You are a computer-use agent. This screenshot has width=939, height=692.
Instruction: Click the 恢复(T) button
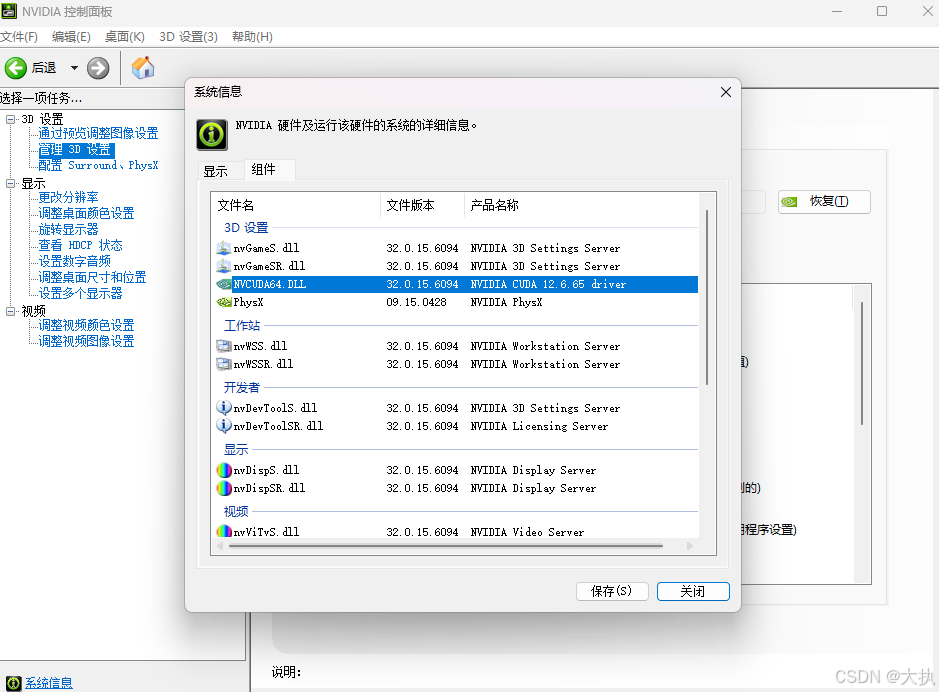[x=824, y=202]
